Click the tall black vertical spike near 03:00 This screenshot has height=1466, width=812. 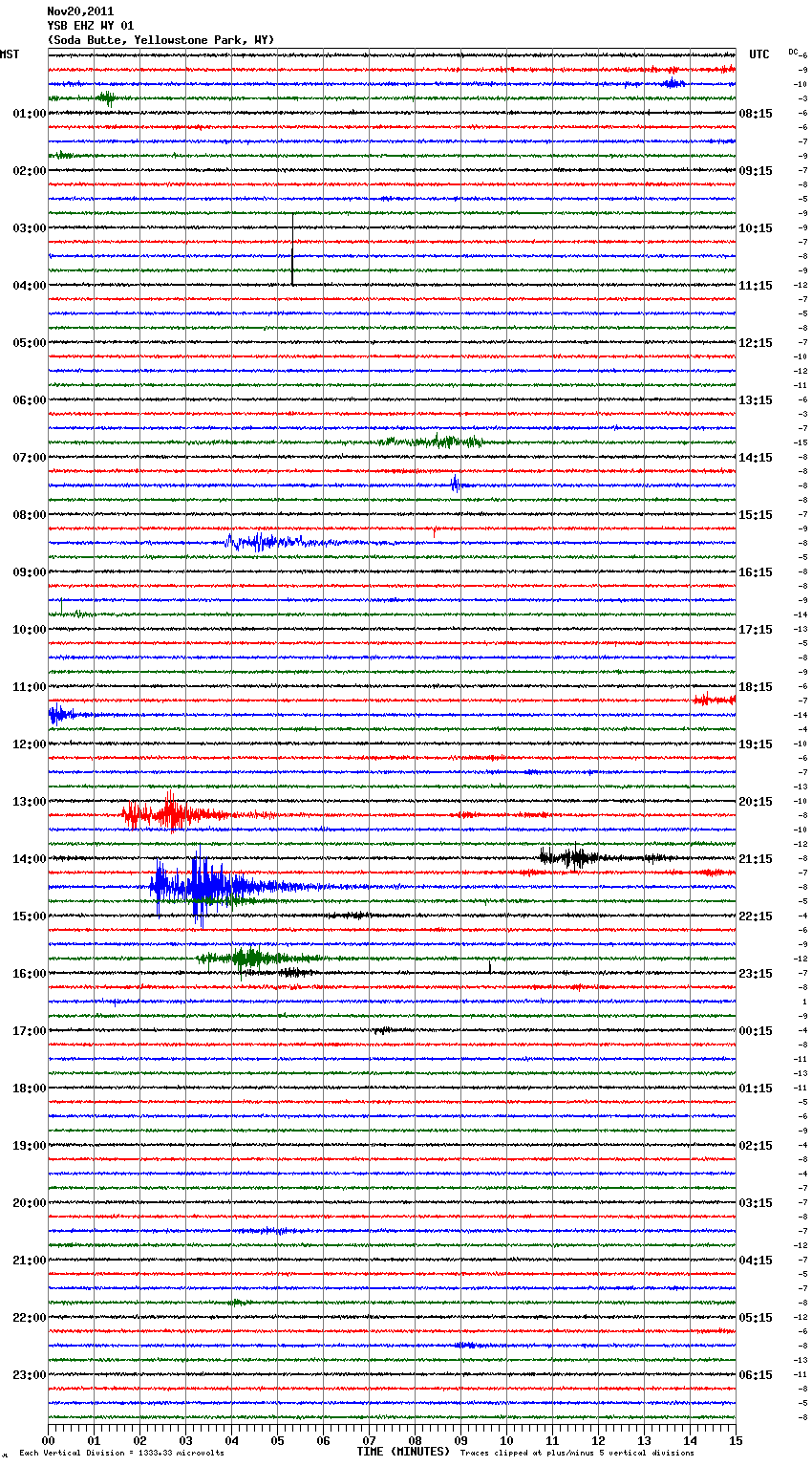coord(292,250)
